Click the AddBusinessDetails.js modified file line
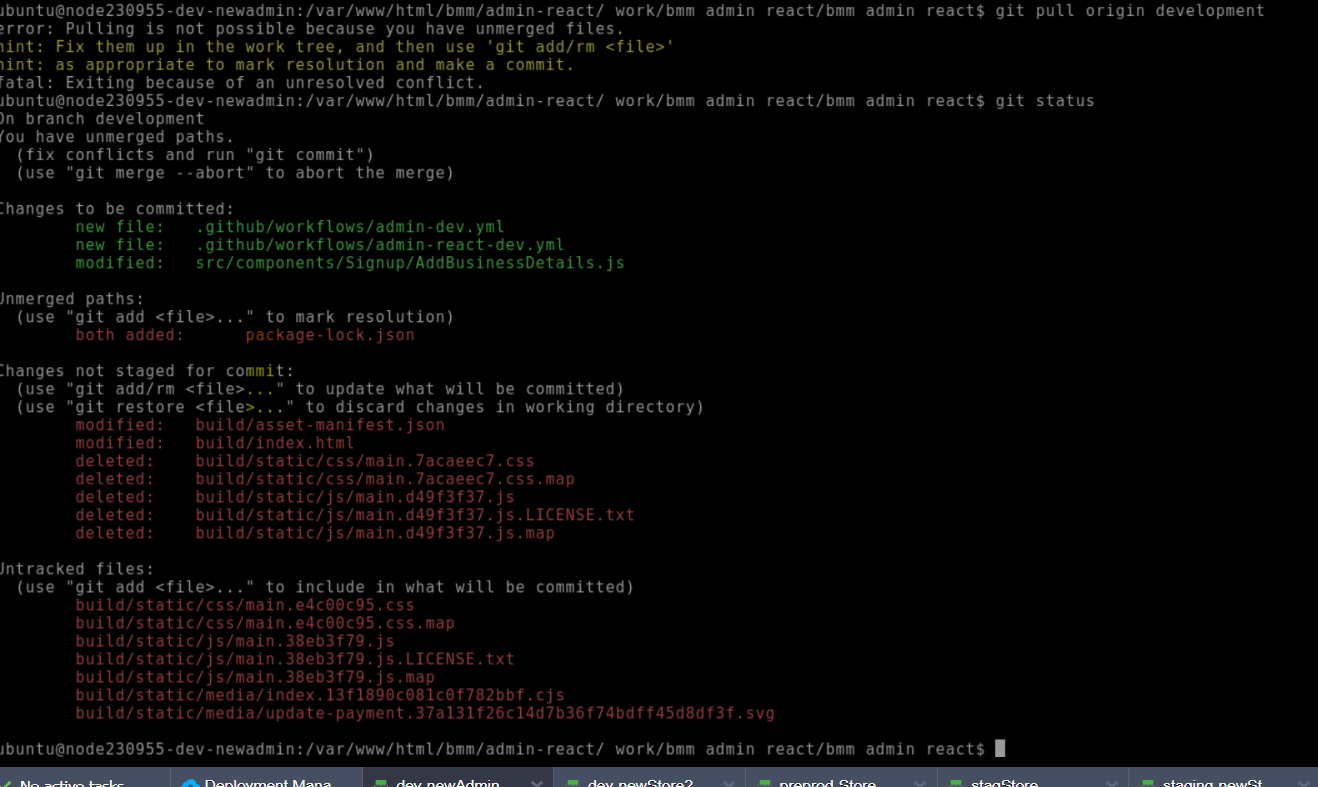The height and width of the screenshot is (787, 1318). pos(410,263)
